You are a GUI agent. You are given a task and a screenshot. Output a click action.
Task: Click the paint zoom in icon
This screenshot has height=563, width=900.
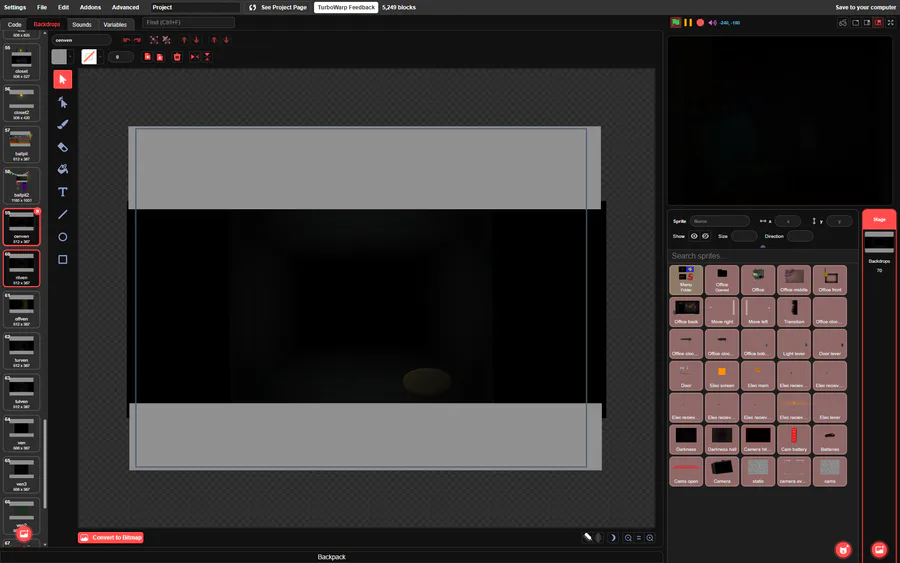tap(650, 538)
